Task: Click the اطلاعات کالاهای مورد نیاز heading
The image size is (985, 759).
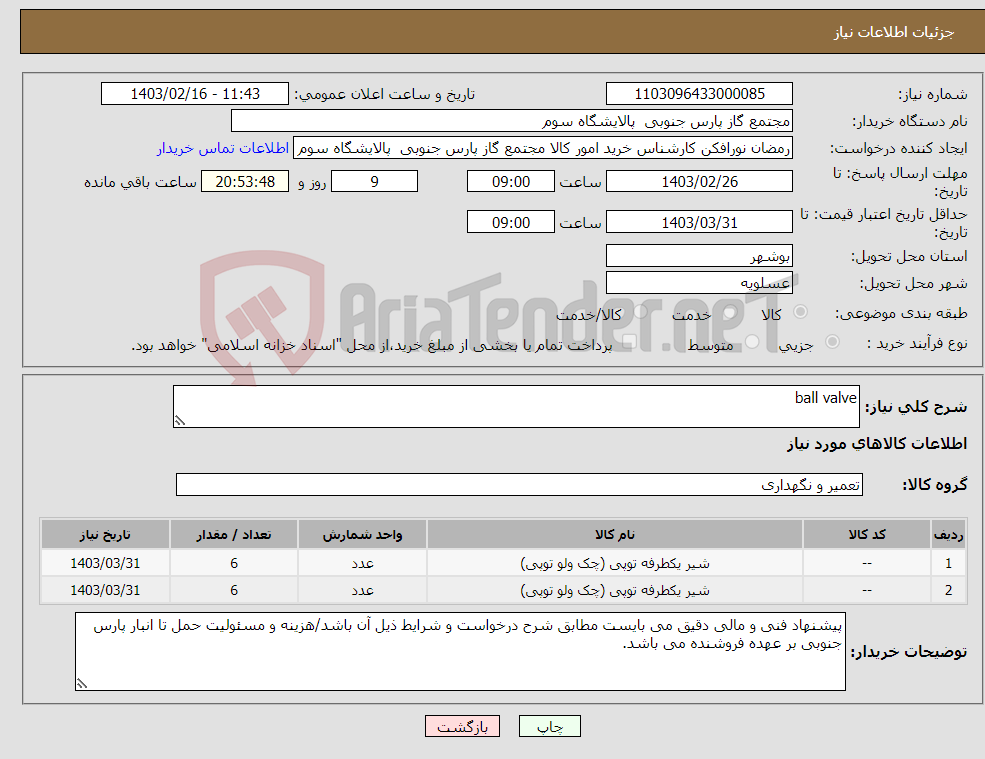Action: pos(877,444)
